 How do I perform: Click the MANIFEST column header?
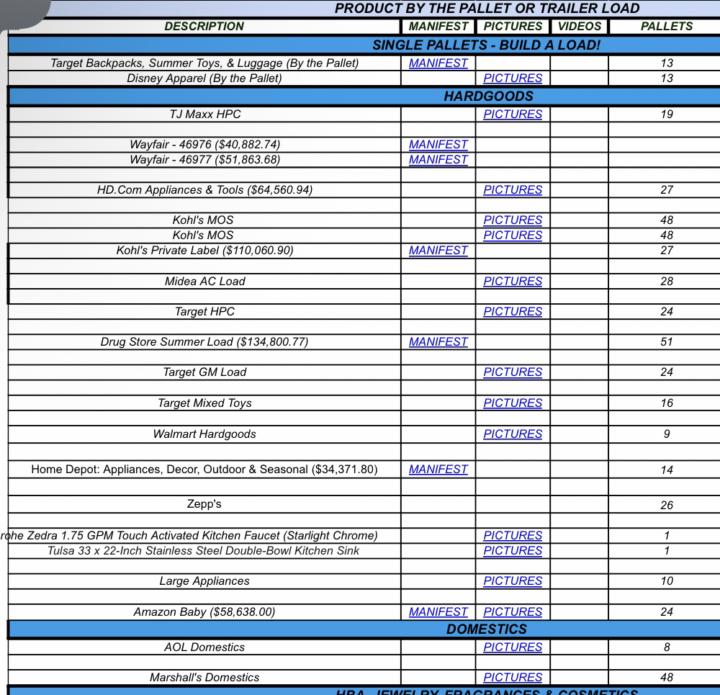(x=438, y=27)
